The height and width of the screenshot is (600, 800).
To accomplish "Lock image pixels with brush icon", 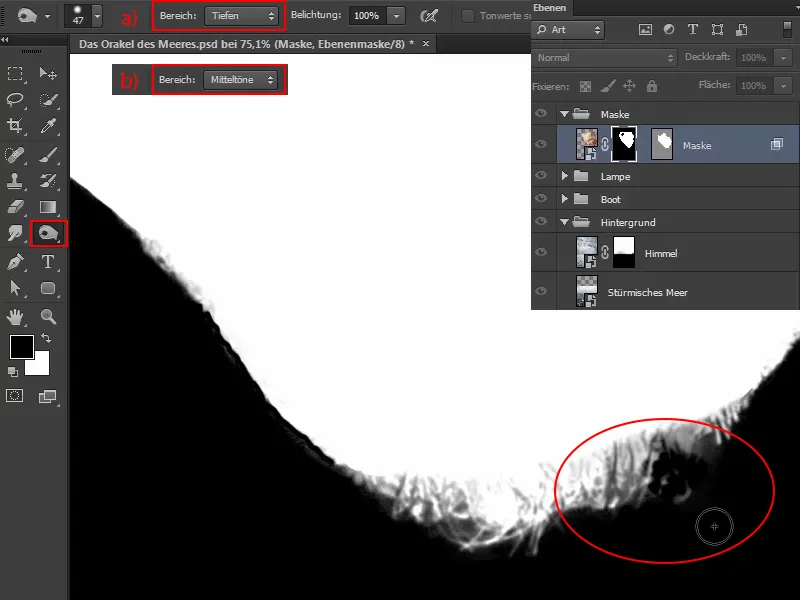I will (608, 86).
